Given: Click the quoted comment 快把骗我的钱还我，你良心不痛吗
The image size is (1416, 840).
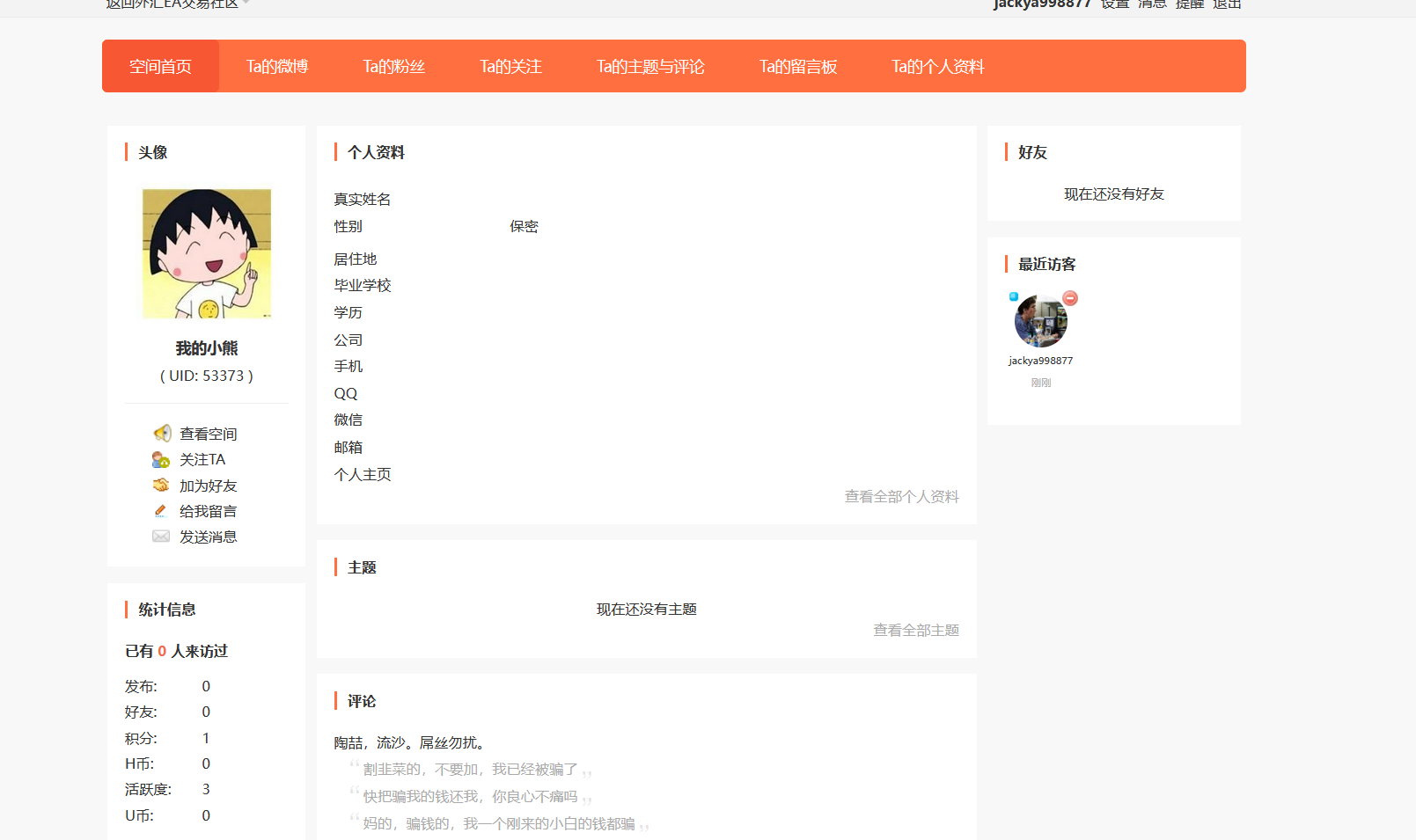Looking at the screenshot, I should pos(471,797).
